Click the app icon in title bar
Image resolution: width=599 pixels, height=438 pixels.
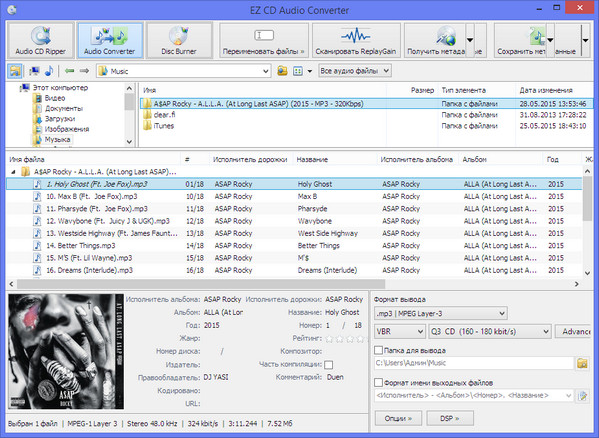(12, 10)
